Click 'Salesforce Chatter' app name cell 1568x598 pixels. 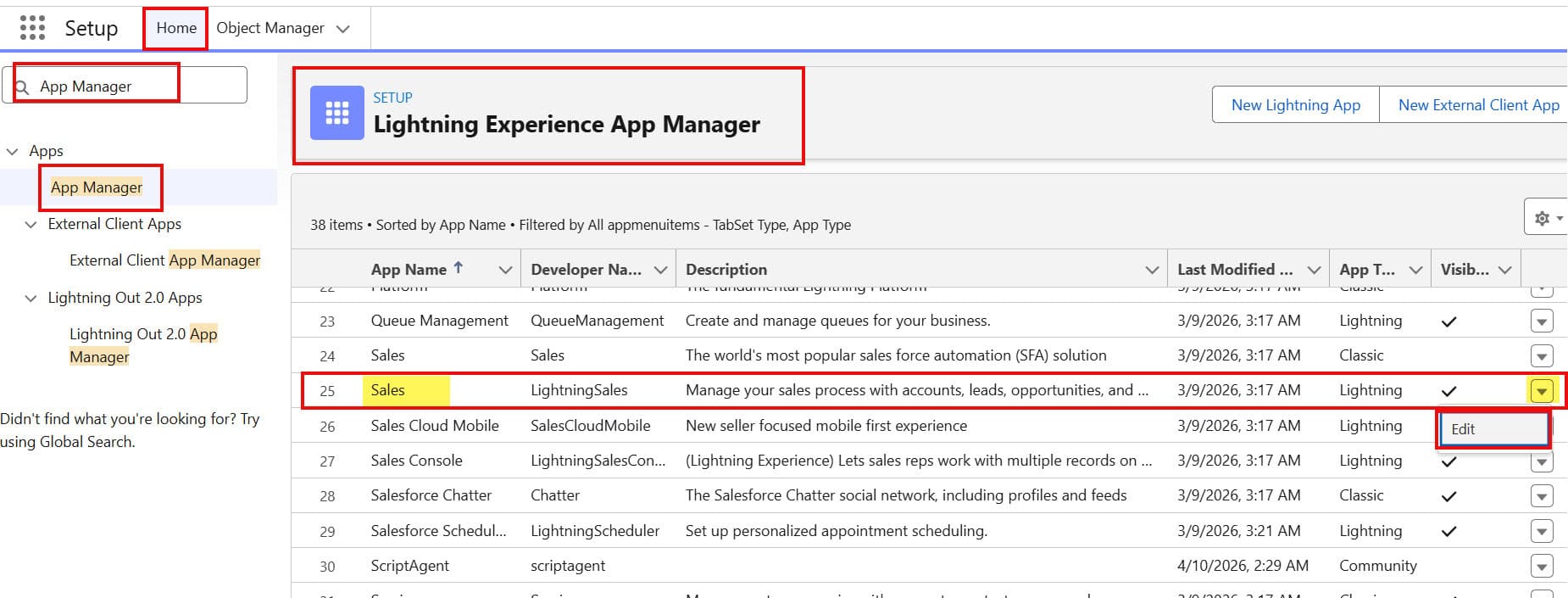(x=431, y=495)
